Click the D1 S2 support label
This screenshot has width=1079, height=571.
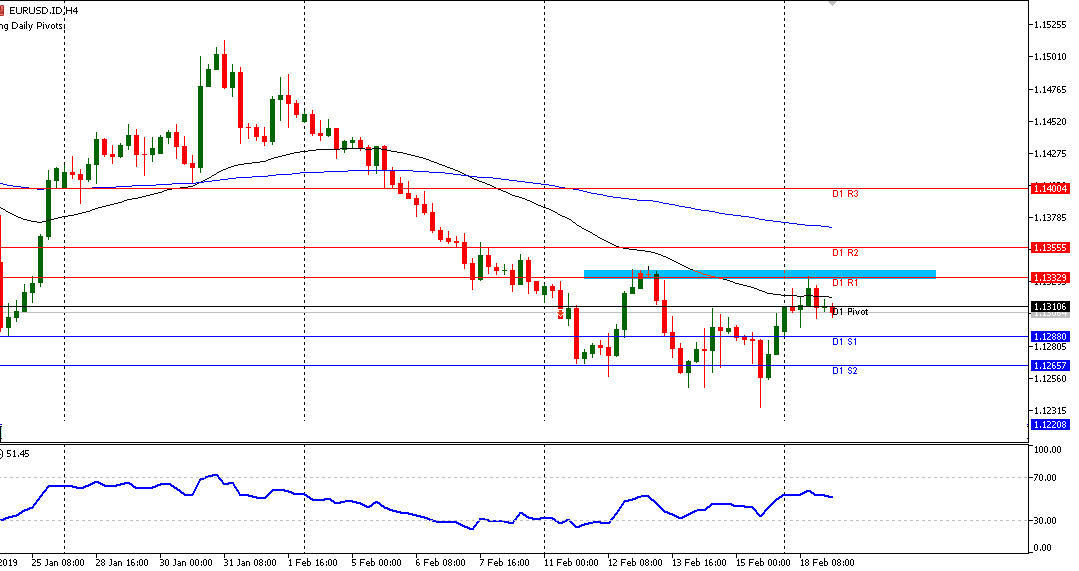pyautogui.click(x=845, y=371)
